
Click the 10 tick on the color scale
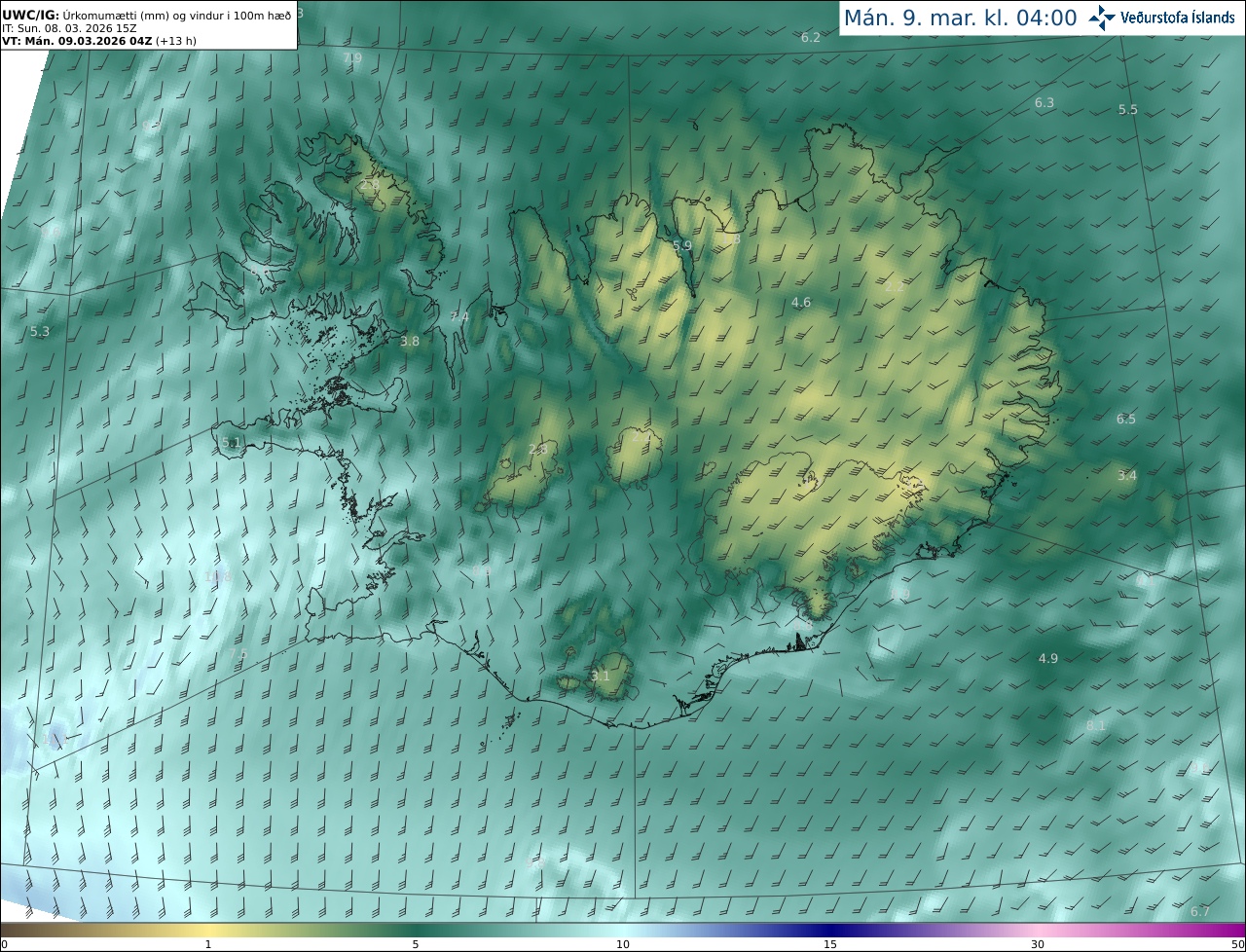point(623,944)
